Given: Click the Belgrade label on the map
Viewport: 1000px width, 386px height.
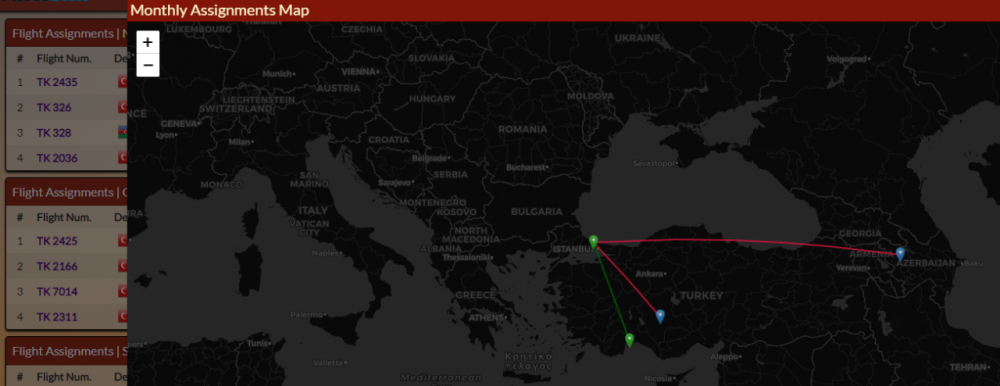Looking at the screenshot, I should 430,157.
